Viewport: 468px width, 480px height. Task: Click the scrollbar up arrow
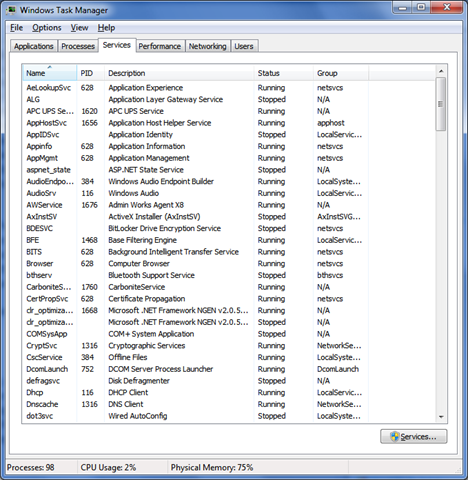pos(441,71)
